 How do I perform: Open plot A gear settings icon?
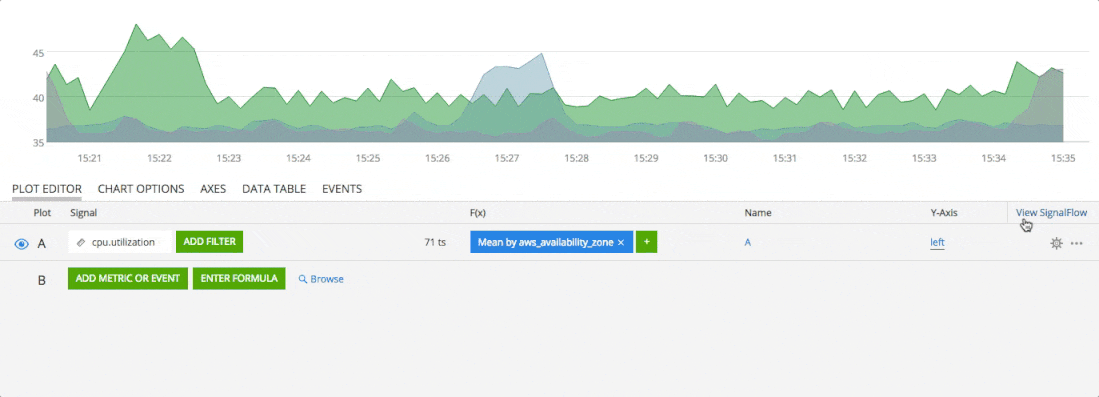1056,243
